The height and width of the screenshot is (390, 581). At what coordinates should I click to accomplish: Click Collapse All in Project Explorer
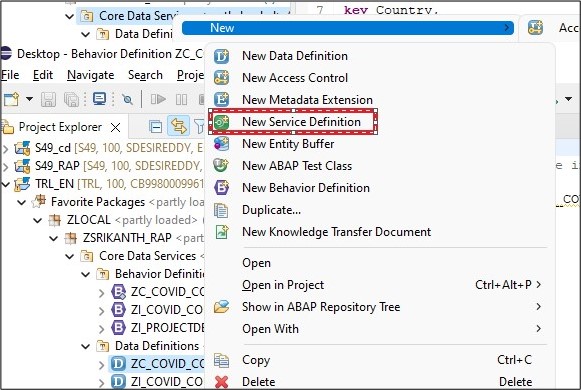pos(155,127)
